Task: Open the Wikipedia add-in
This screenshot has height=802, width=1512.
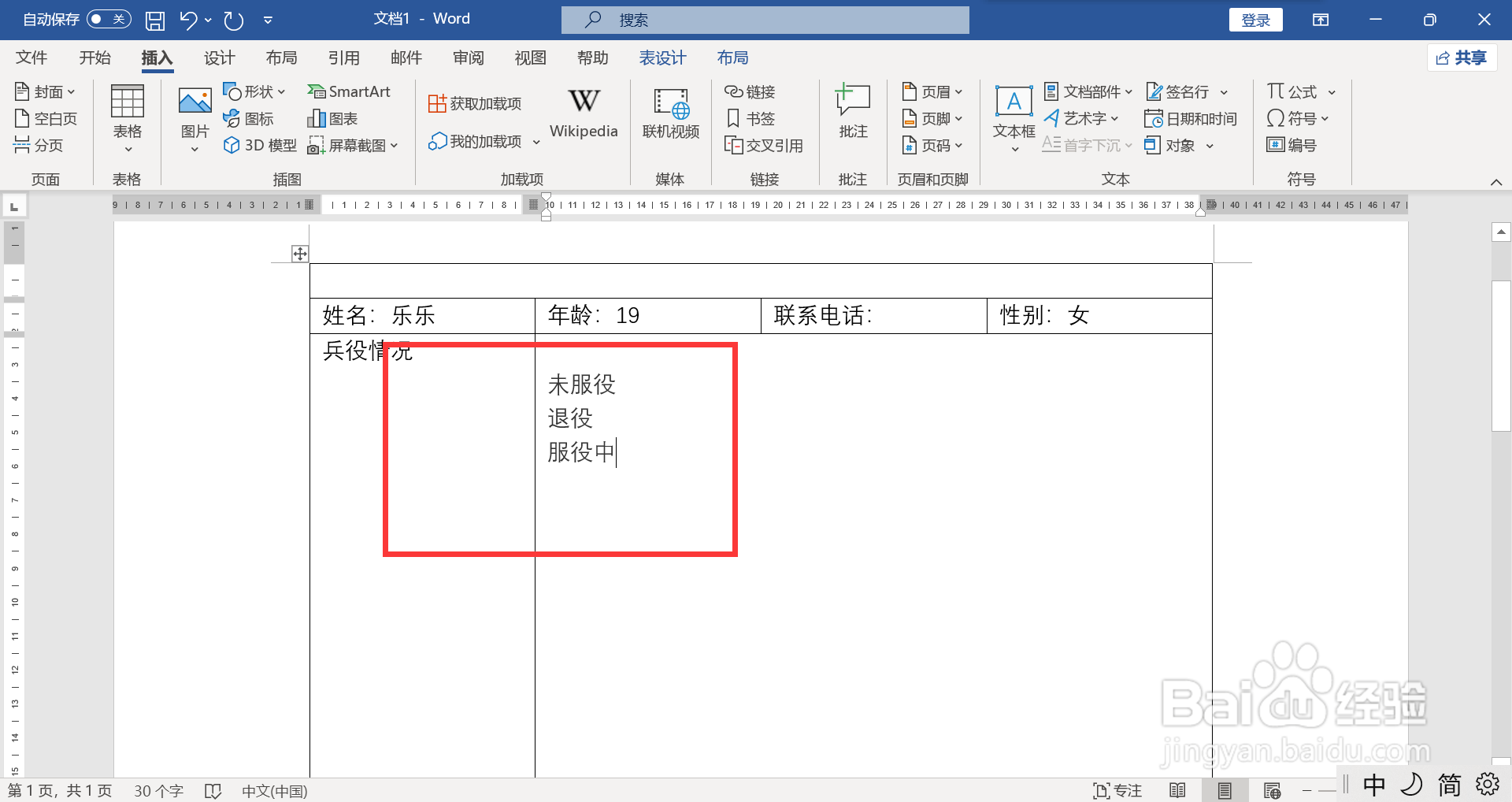Action: click(584, 114)
